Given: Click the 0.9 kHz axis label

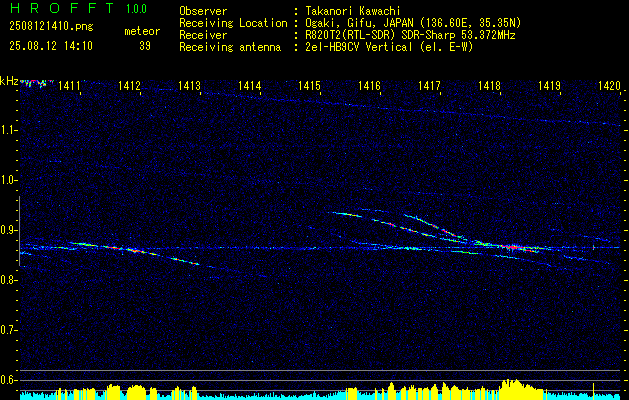Looking at the screenshot, I should (7, 230).
